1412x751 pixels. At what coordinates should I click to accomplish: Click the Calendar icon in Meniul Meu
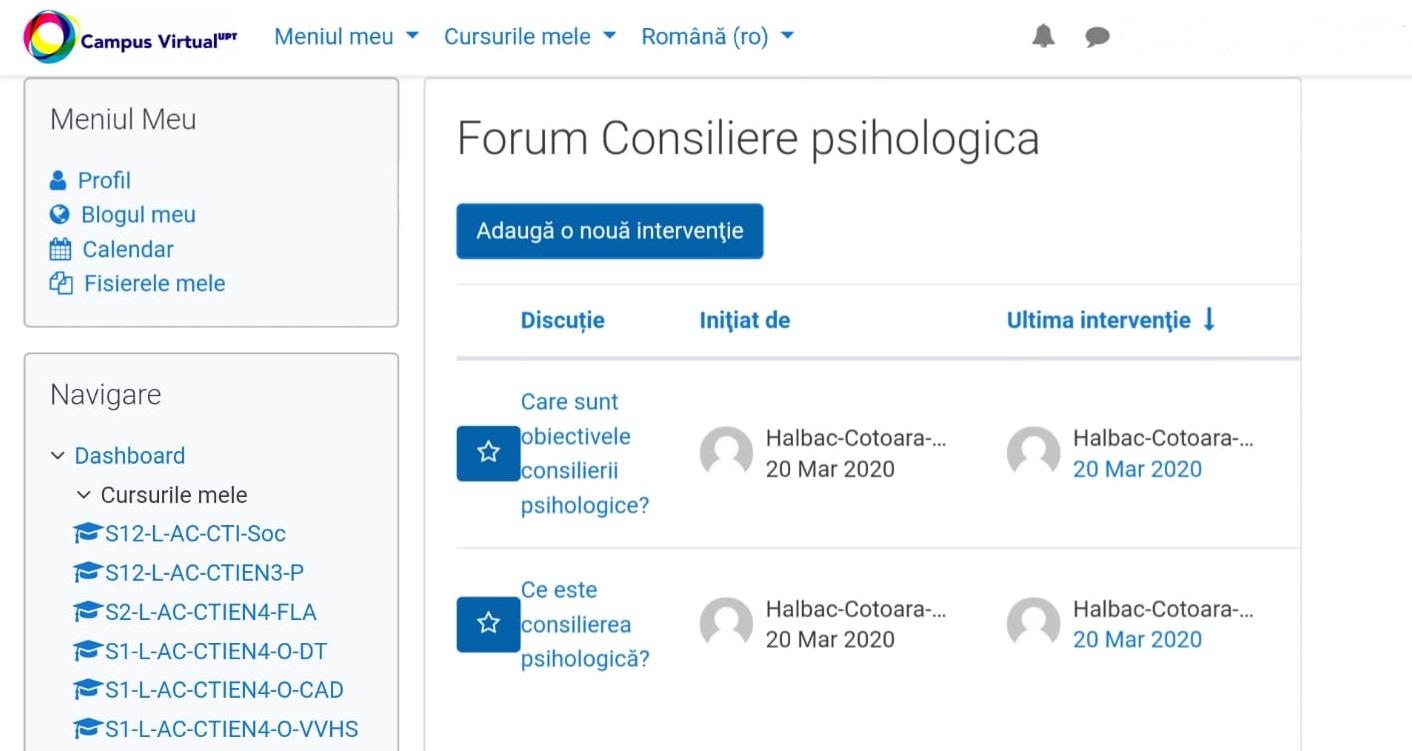click(60, 250)
